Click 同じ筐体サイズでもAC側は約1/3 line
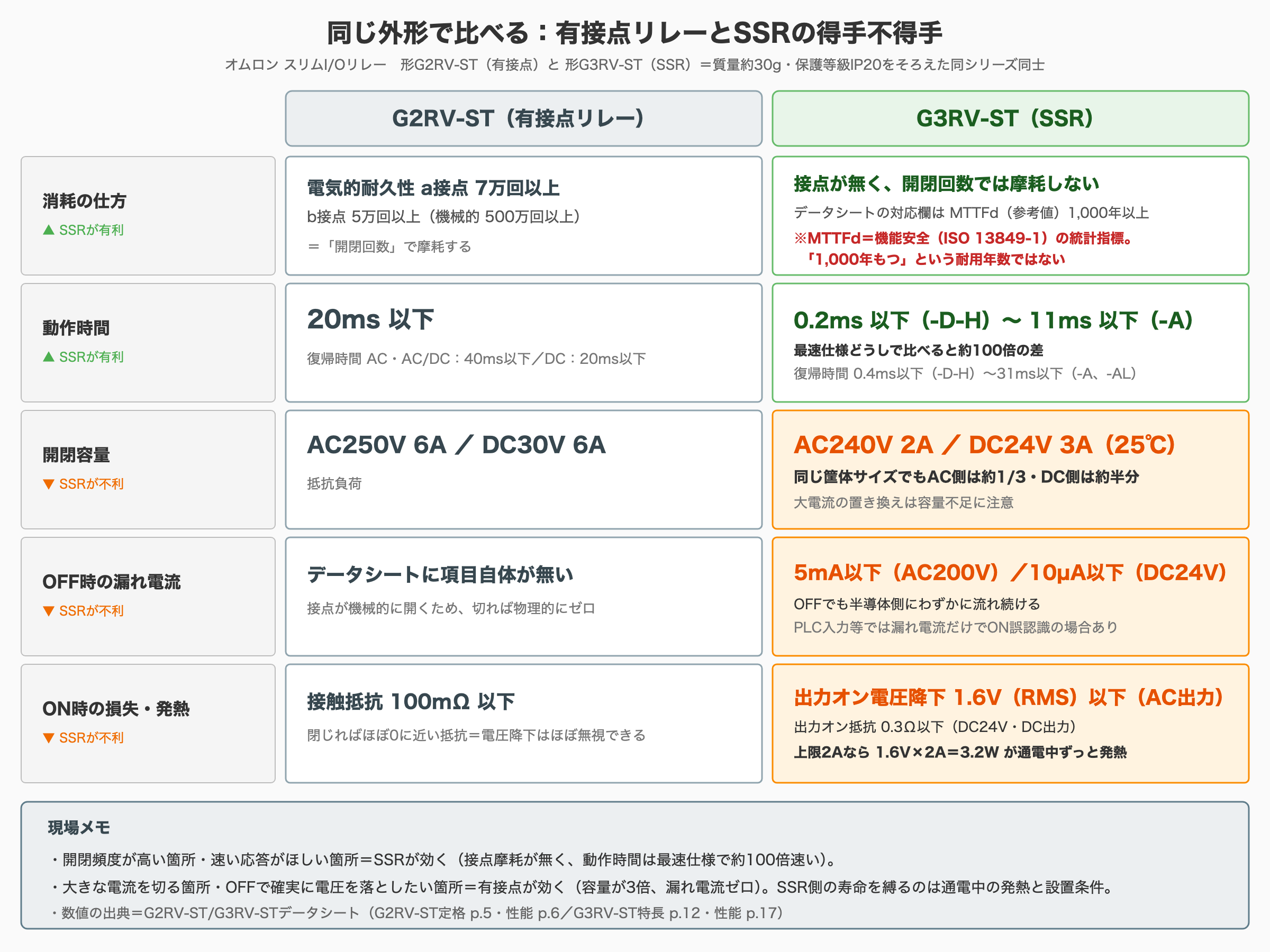Viewport: 1270px width, 952px height. (x=966, y=477)
